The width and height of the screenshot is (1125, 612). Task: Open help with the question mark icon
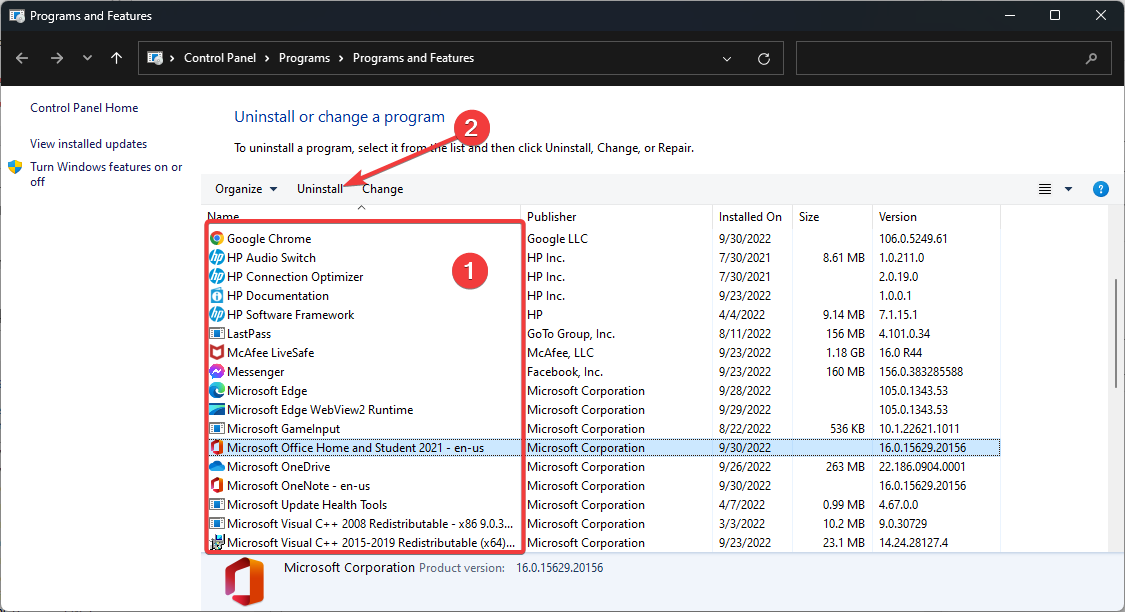point(1101,189)
